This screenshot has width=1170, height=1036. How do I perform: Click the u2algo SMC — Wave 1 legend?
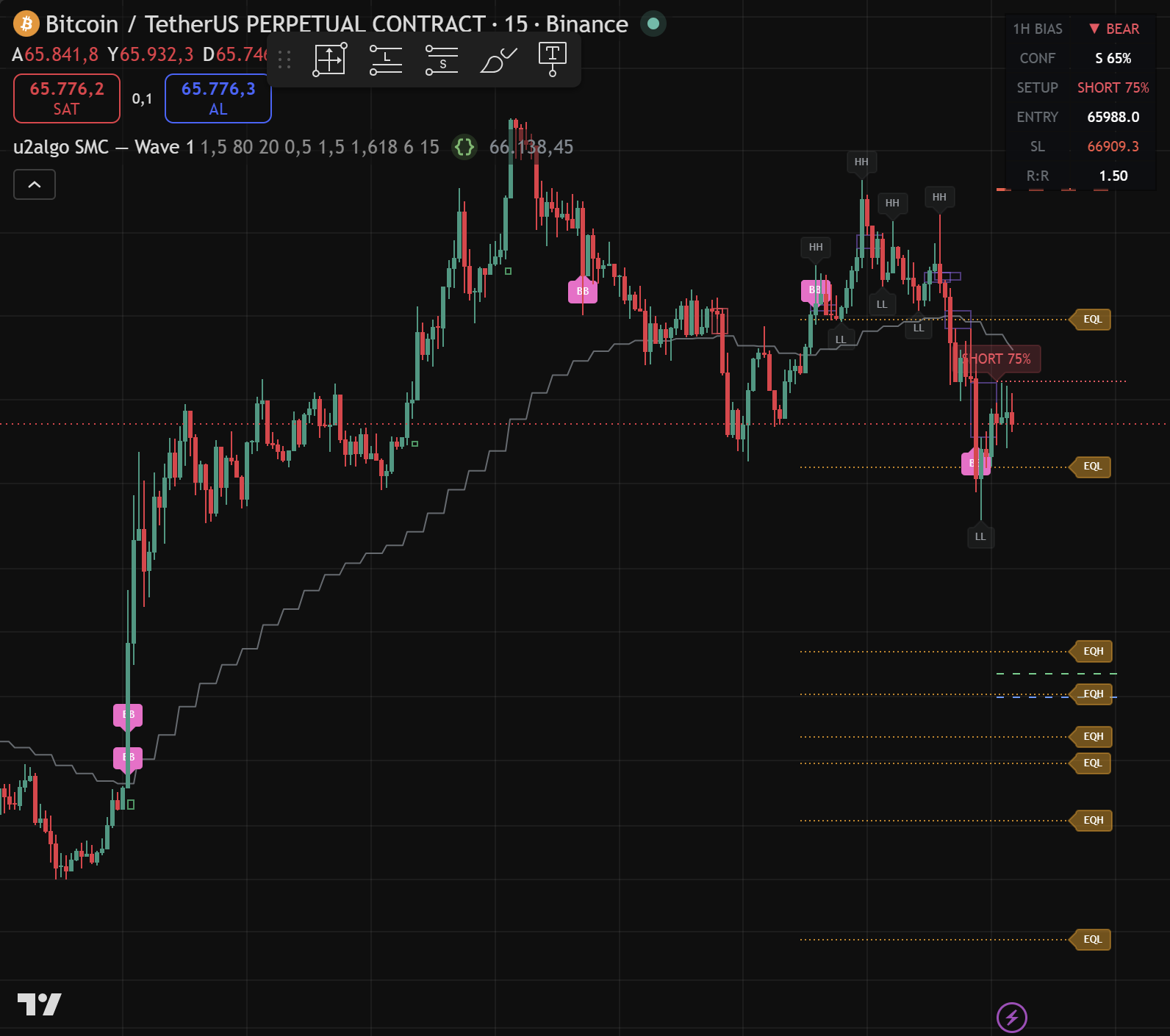coord(104,147)
